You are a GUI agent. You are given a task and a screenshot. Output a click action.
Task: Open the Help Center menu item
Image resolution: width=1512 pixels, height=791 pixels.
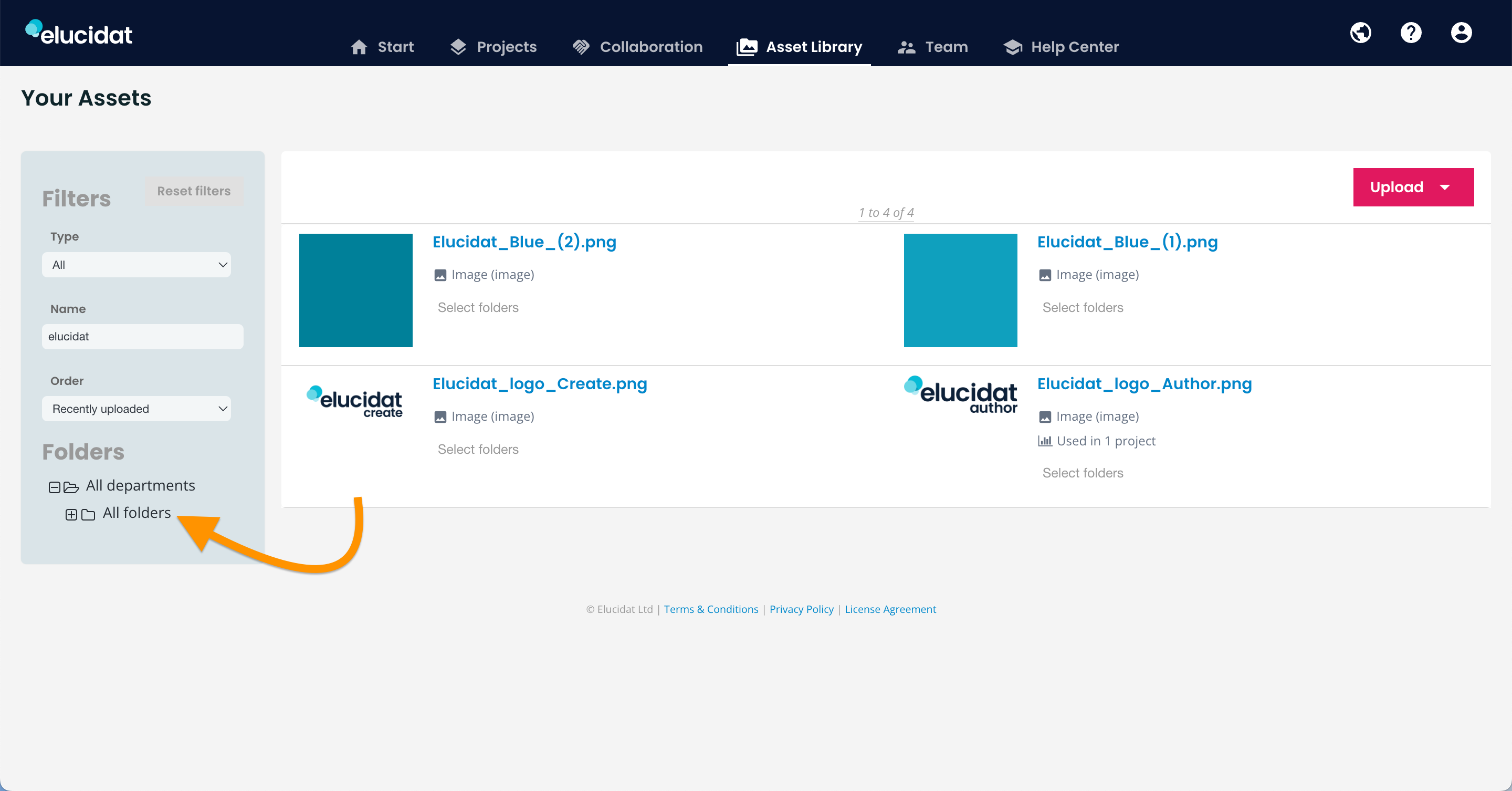[1061, 47]
